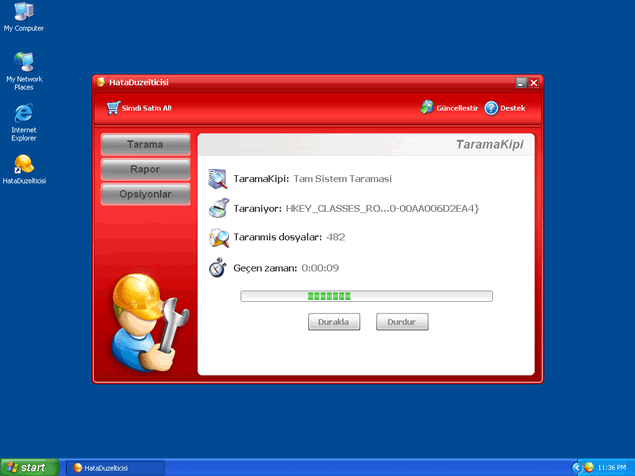Click the Destek question mark icon
635x476 pixels.
click(x=491, y=108)
